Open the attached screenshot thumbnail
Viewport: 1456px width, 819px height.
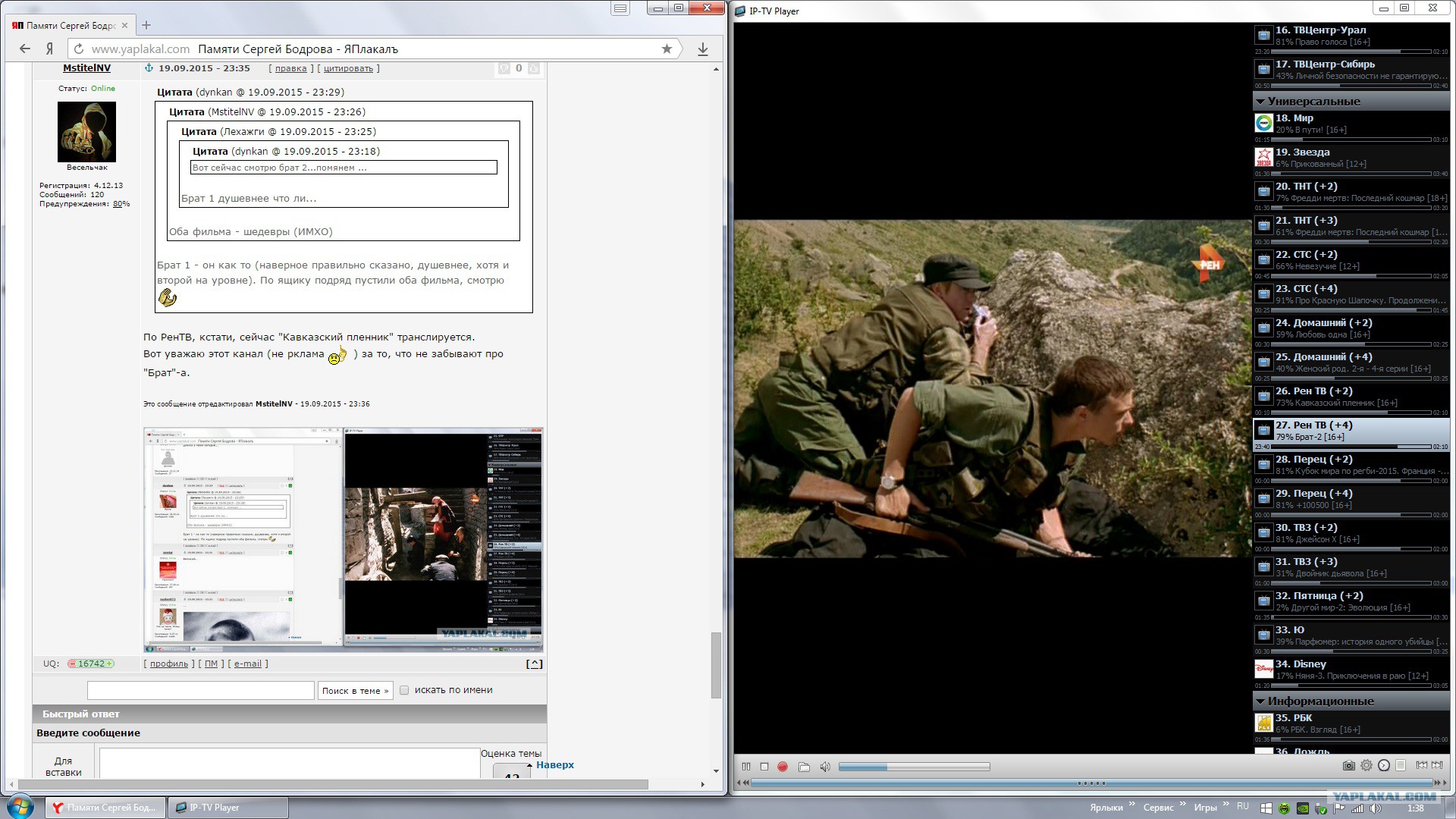344,540
